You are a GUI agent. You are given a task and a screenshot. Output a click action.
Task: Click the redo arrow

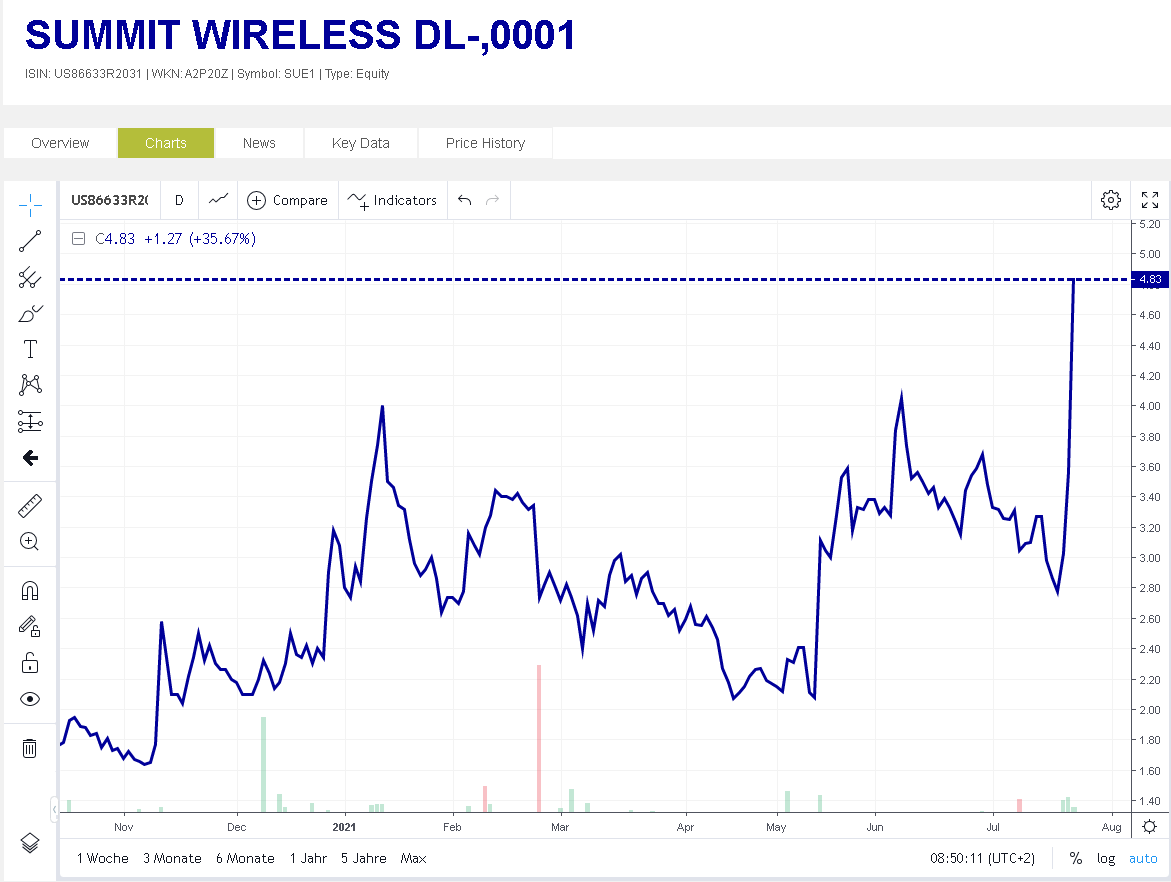[x=492, y=200]
